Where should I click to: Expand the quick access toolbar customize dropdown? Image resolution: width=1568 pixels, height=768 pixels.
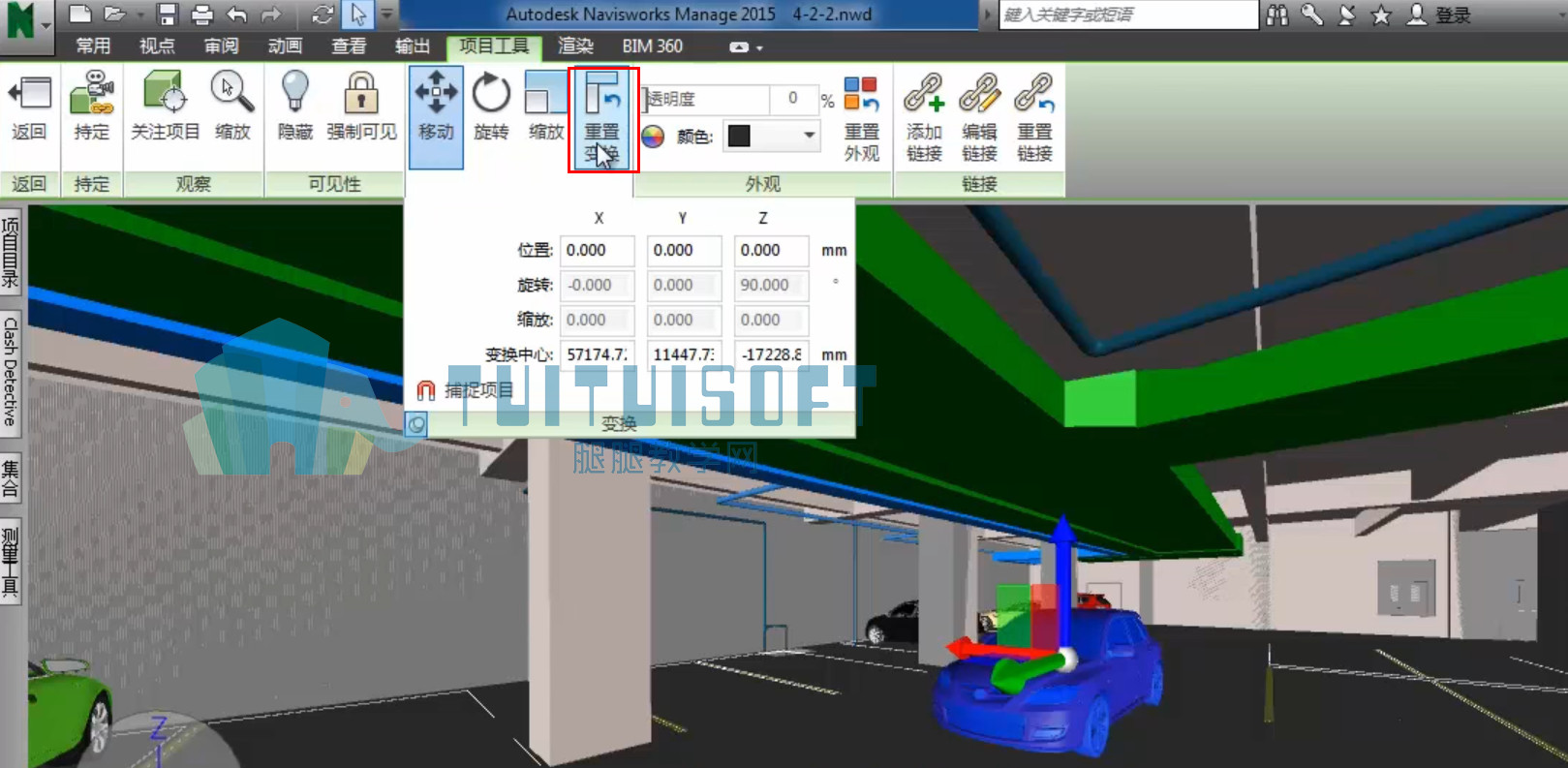pyautogui.click(x=387, y=15)
